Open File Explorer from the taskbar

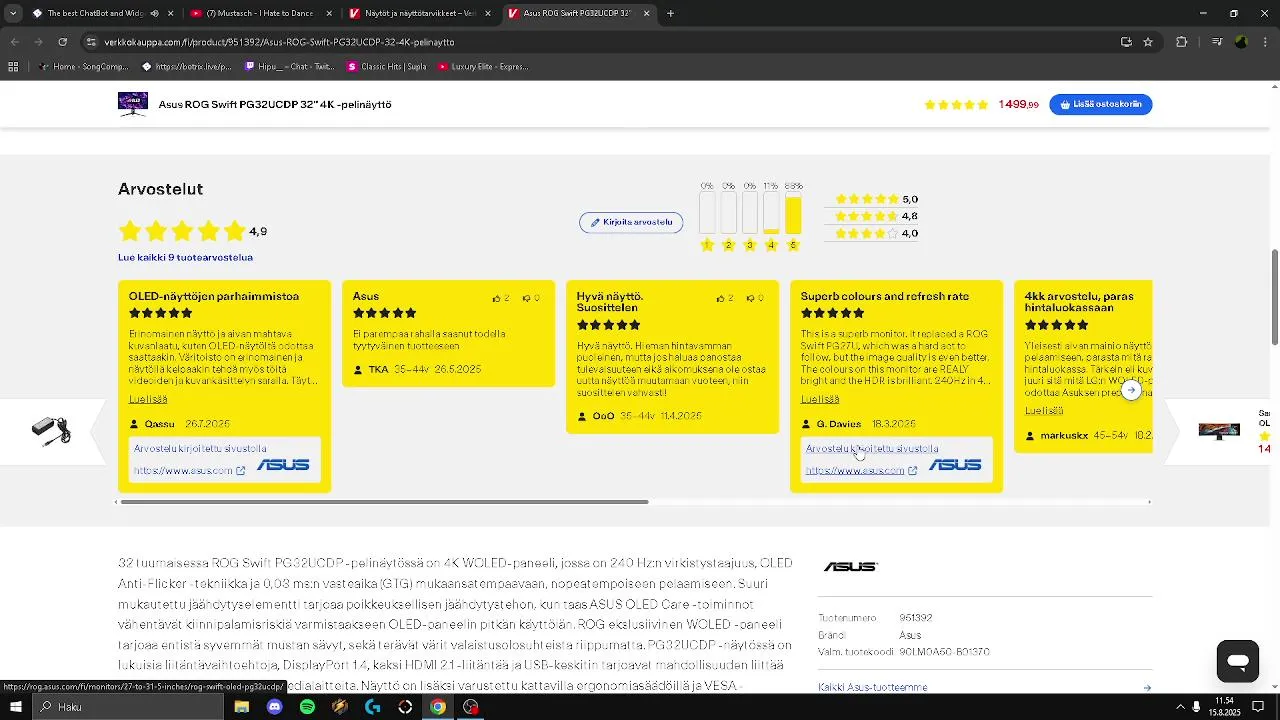point(241,707)
